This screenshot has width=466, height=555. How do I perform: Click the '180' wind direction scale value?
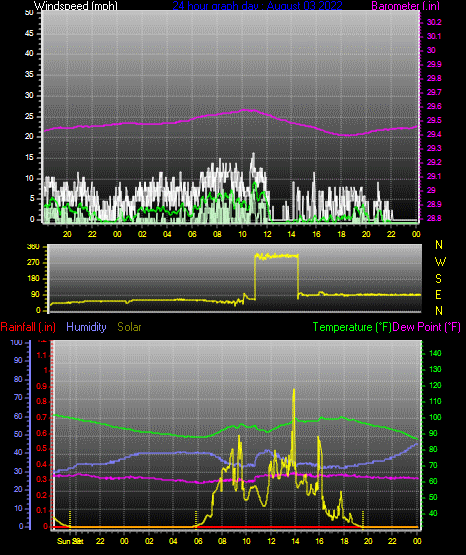click(33, 279)
